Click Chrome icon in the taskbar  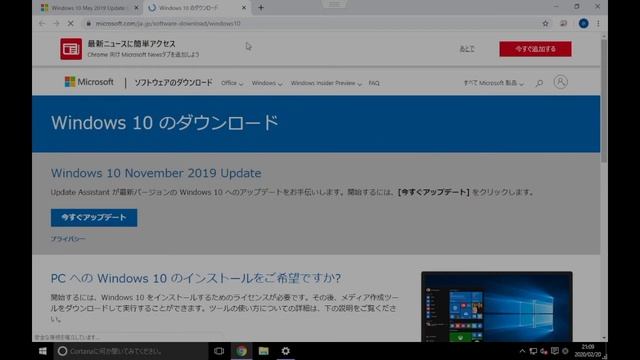tap(241, 351)
